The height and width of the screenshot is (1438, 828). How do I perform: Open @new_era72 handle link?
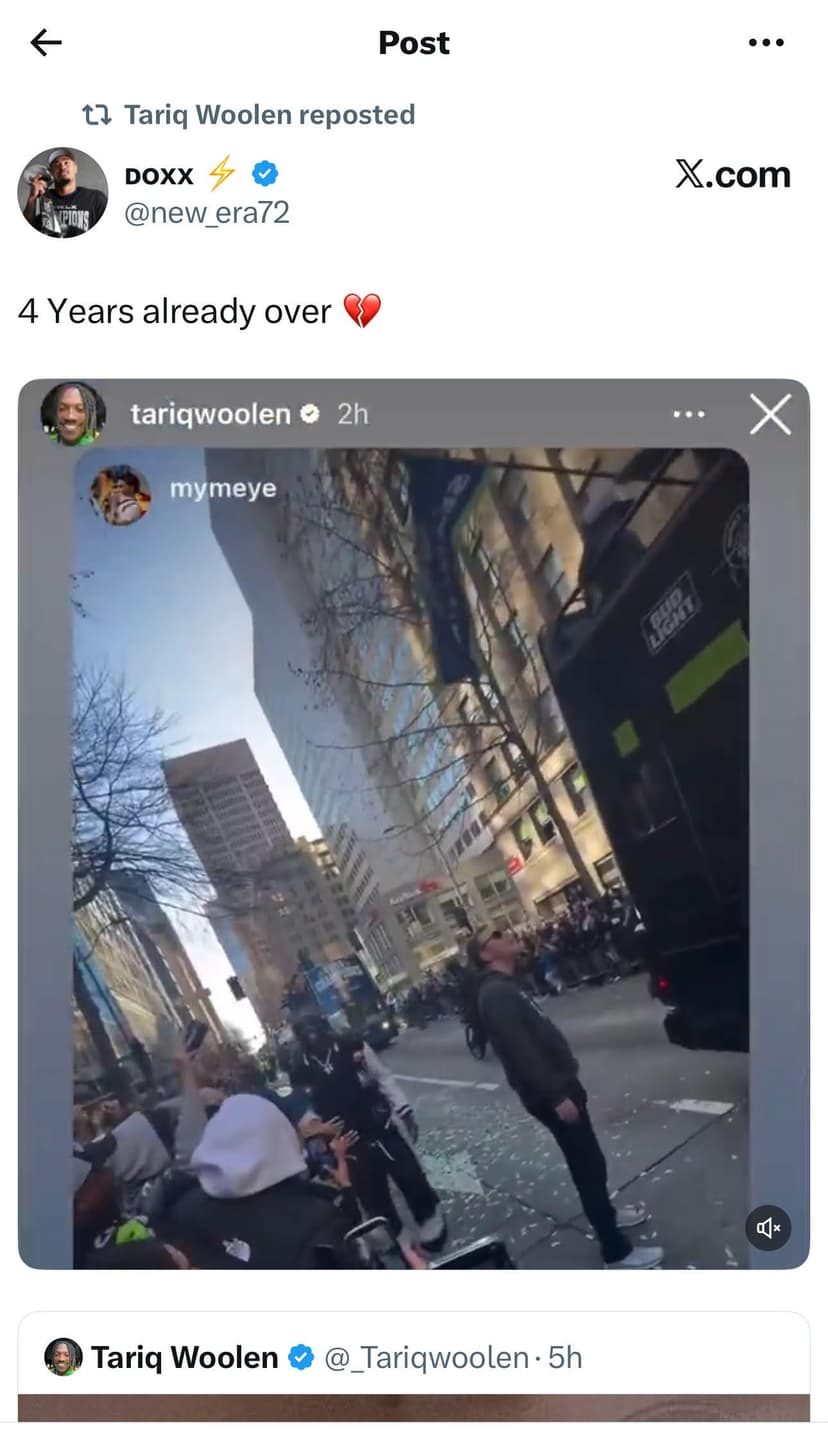[x=207, y=212]
